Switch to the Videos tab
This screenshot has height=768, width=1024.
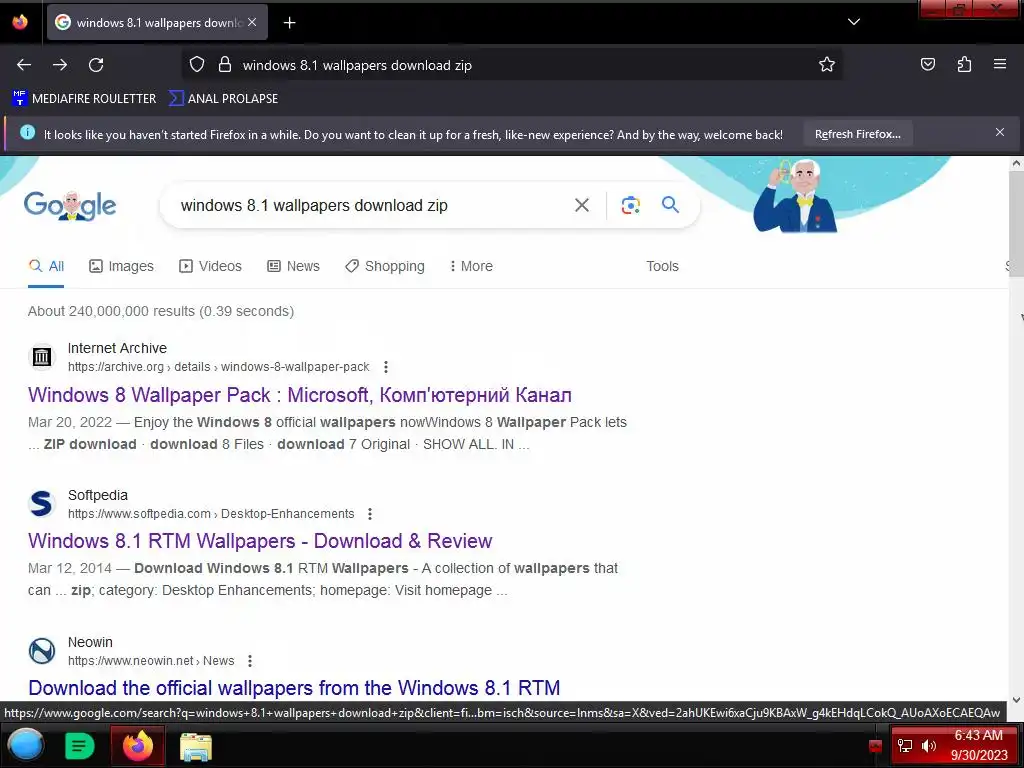tap(210, 266)
